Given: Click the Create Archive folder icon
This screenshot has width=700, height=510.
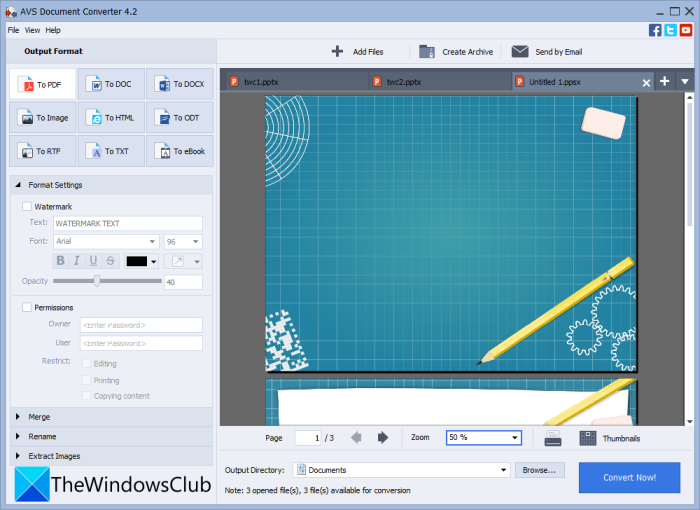Looking at the screenshot, I should coord(427,51).
